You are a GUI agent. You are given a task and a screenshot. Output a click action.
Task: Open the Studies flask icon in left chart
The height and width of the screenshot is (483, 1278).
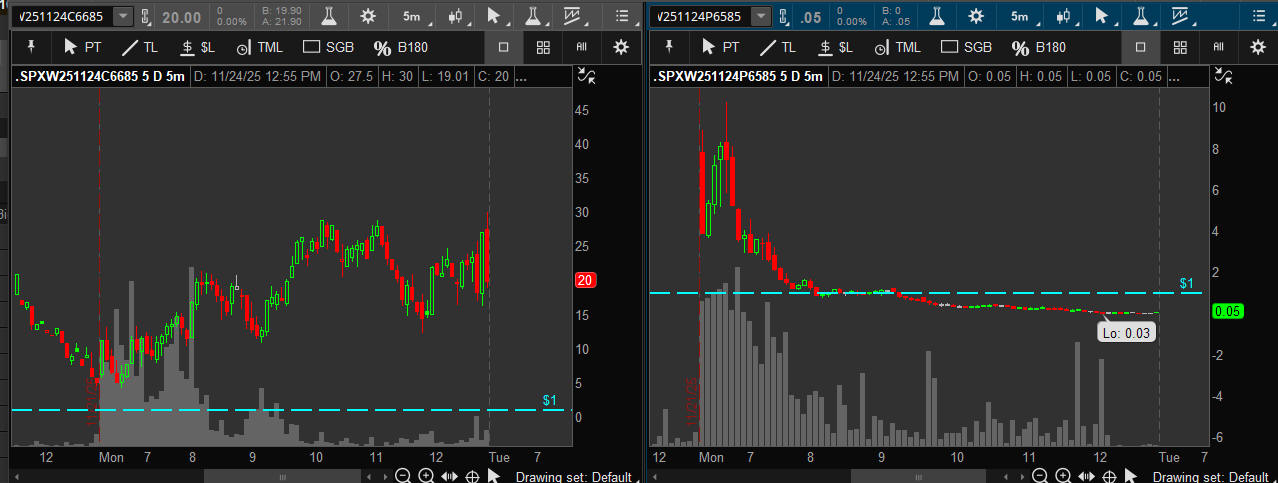click(x=328, y=16)
